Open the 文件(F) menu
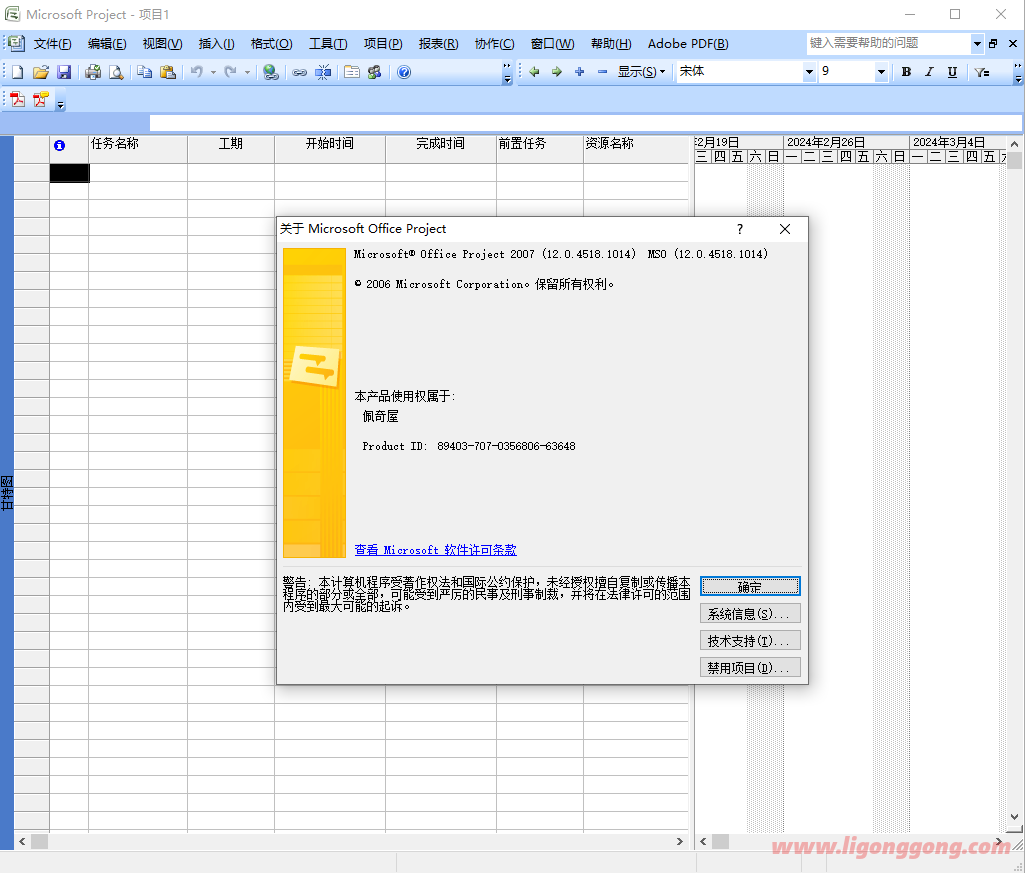 tap(52, 44)
